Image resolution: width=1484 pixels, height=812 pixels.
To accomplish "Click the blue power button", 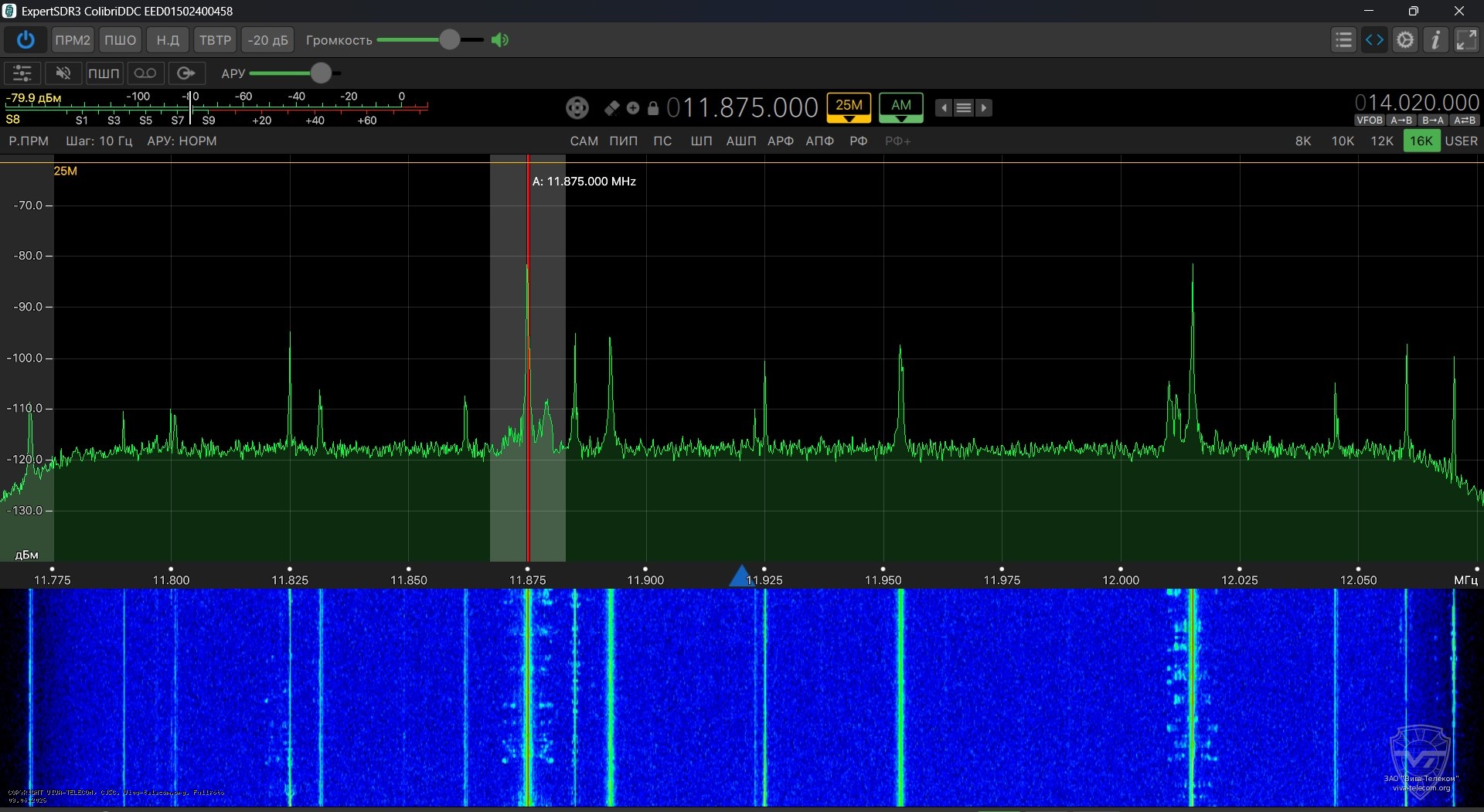I will click(26, 40).
